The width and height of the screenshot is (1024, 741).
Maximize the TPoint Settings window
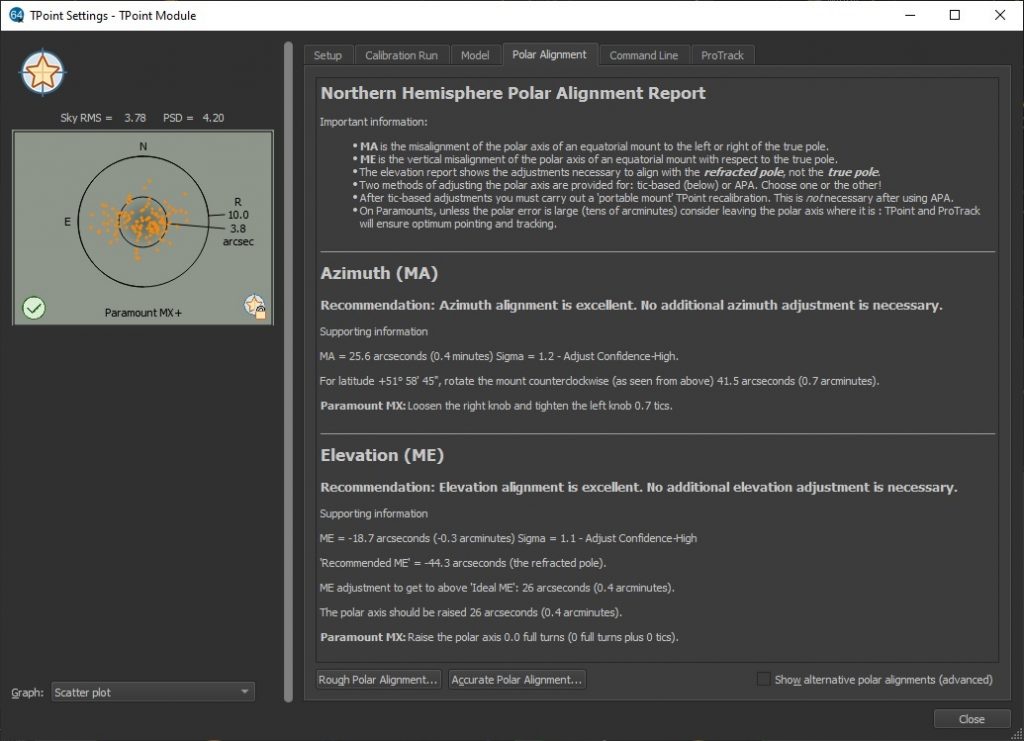coord(955,15)
